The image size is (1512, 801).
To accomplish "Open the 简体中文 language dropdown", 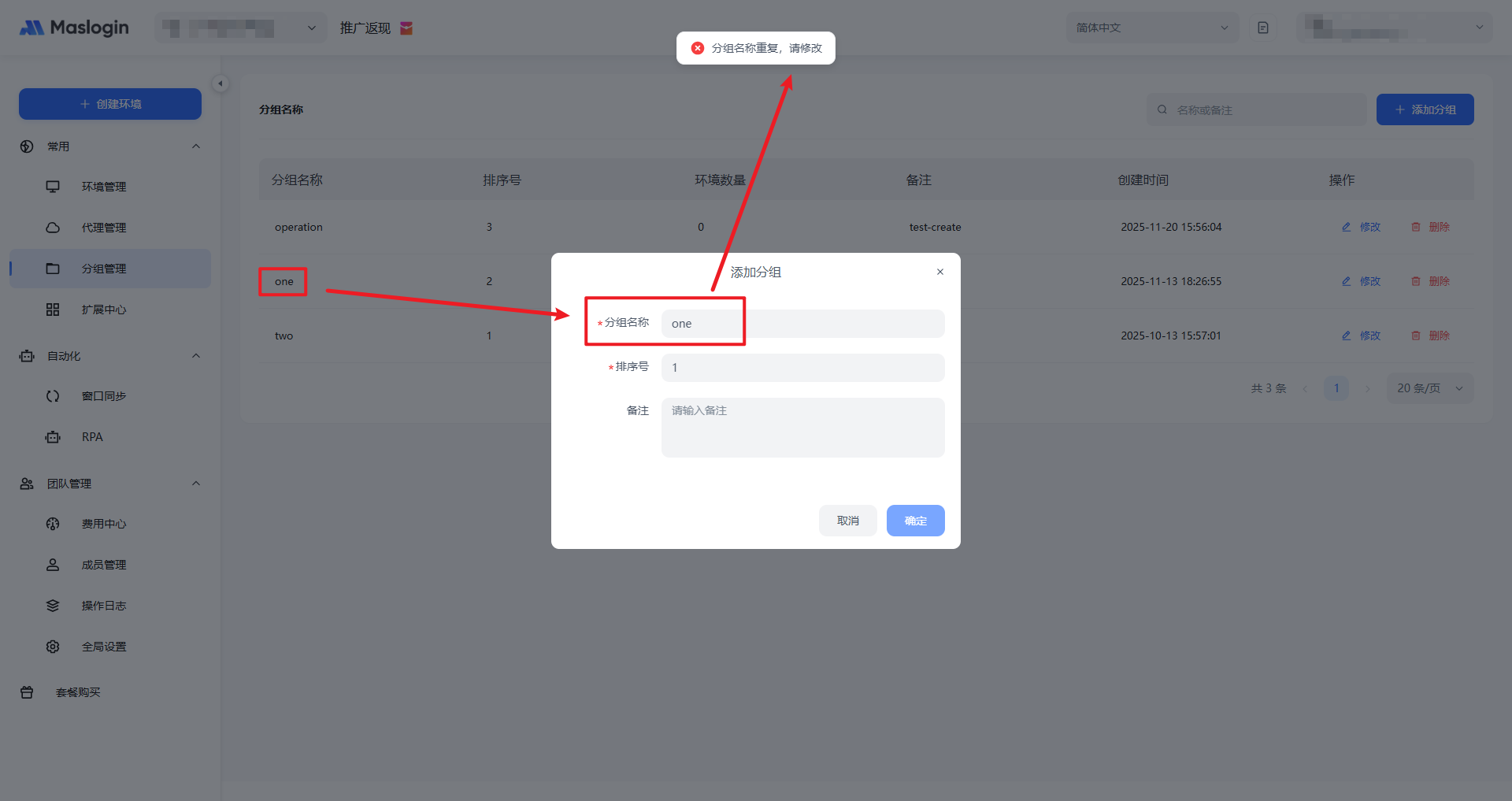I will [1151, 28].
